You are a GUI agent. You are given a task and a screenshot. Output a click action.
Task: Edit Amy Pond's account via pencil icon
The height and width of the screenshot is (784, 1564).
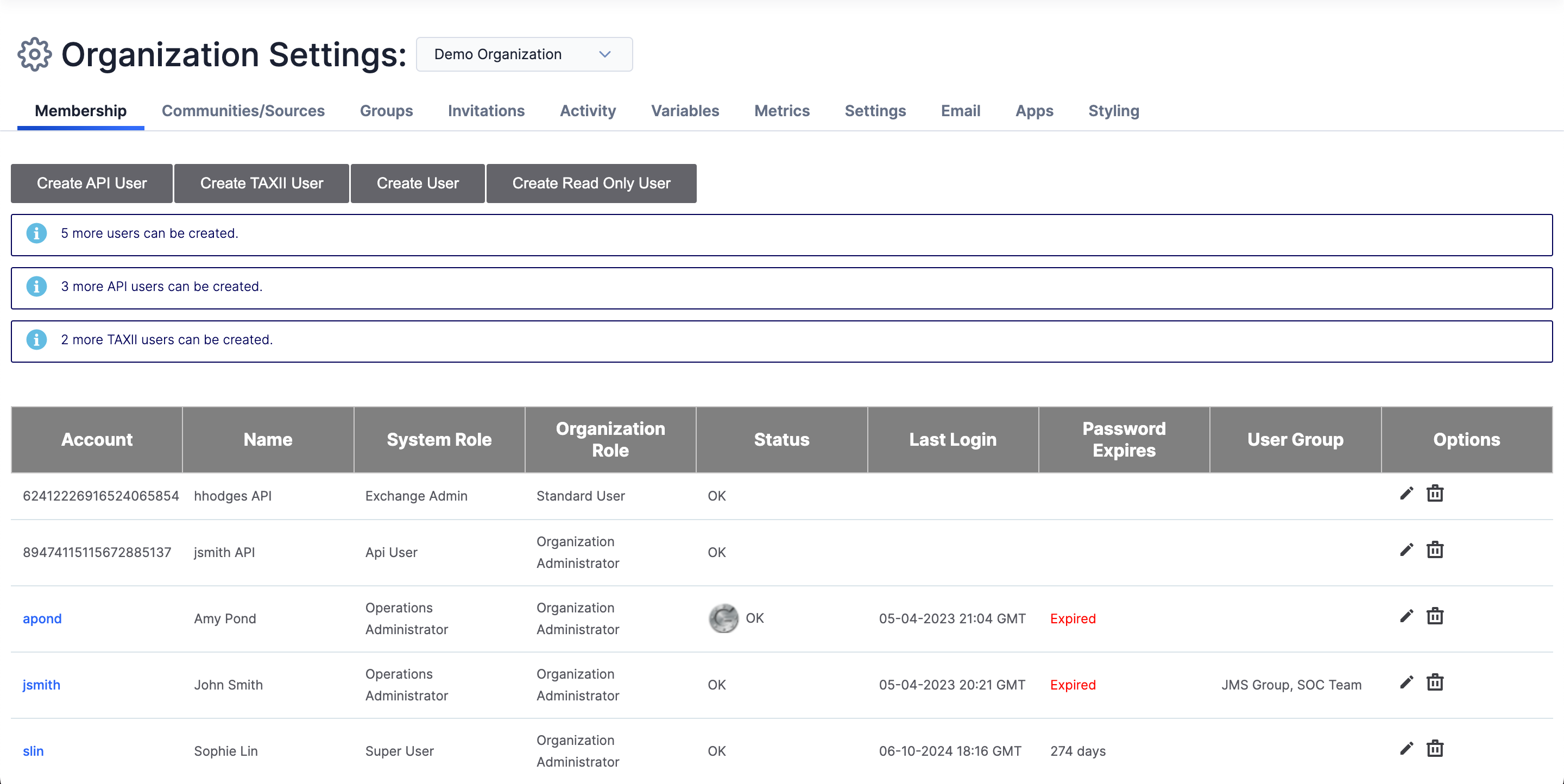1406,616
